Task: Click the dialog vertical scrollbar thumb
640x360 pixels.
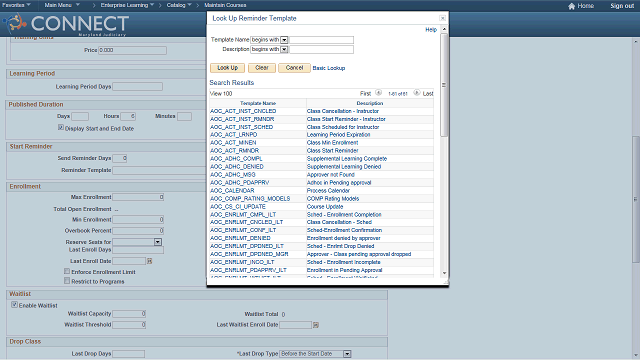Action: (444, 85)
